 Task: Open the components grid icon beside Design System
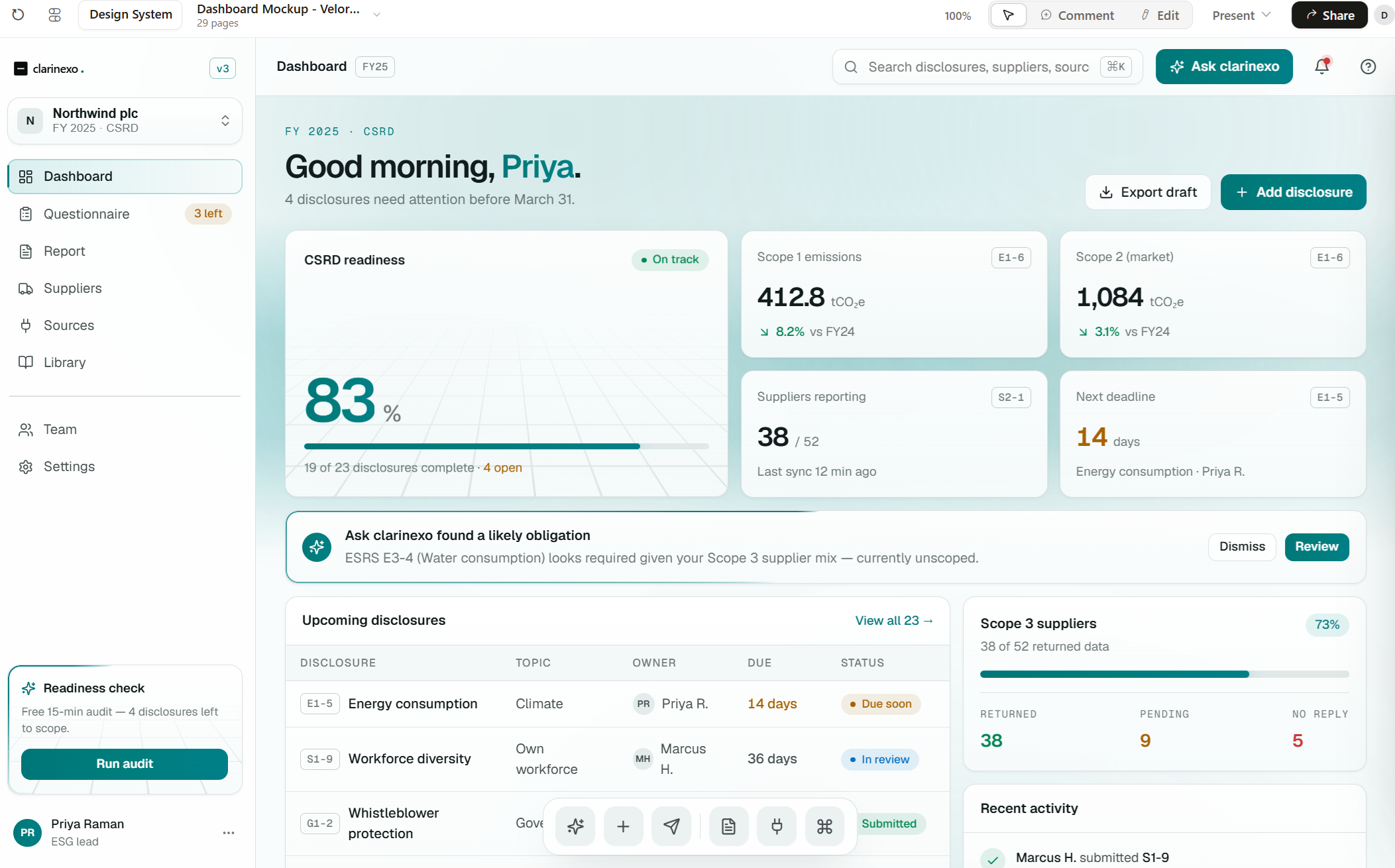click(x=55, y=15)
